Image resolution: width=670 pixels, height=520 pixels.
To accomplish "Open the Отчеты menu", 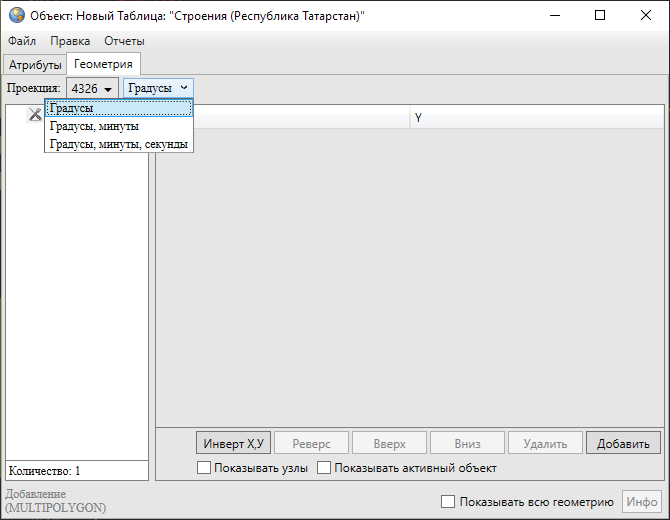I will (124, 41).
